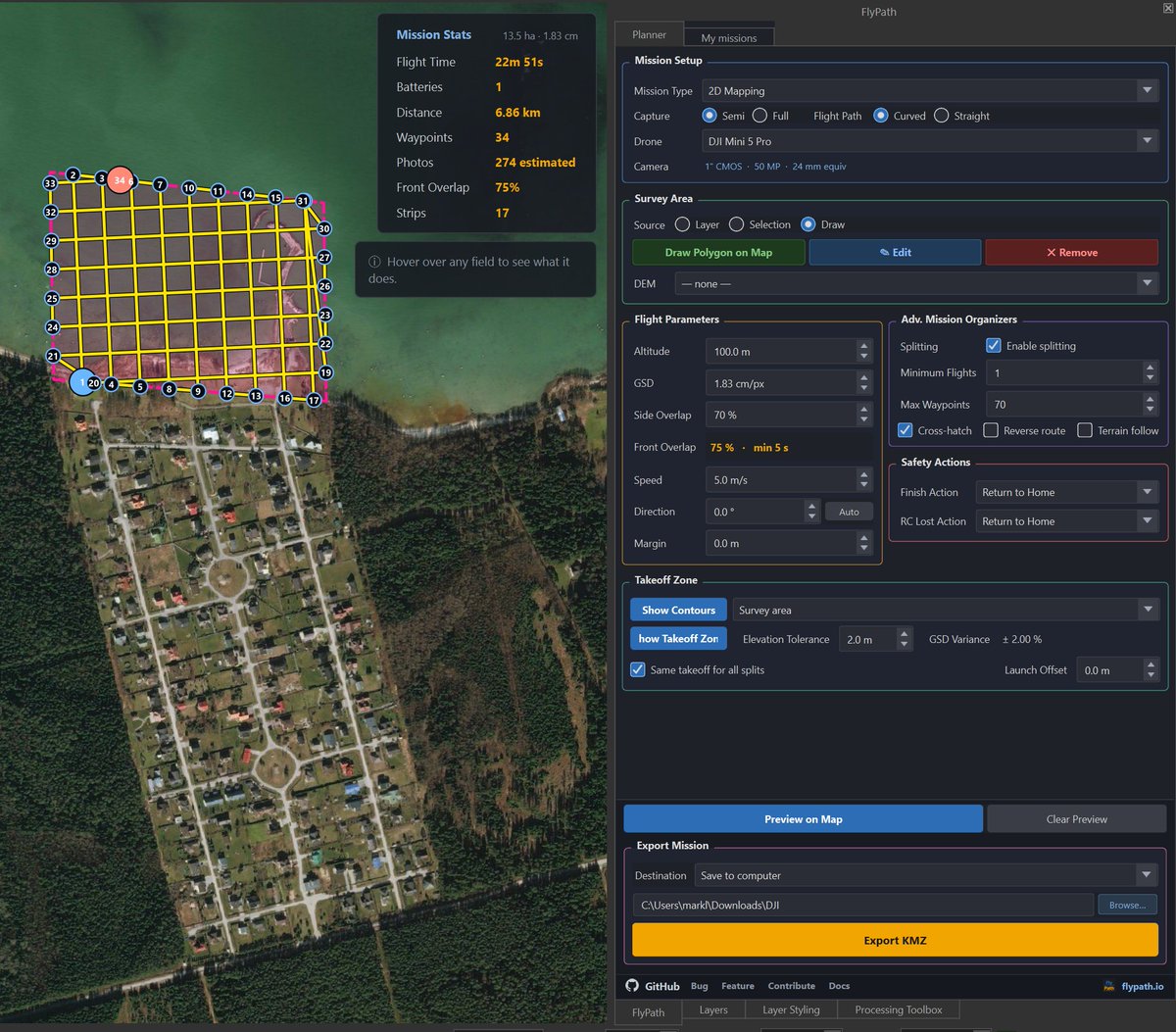Click the export folder path field
Image resolution: width=1176 pixels, height=1032 pixels.
(x=862, y=905)
